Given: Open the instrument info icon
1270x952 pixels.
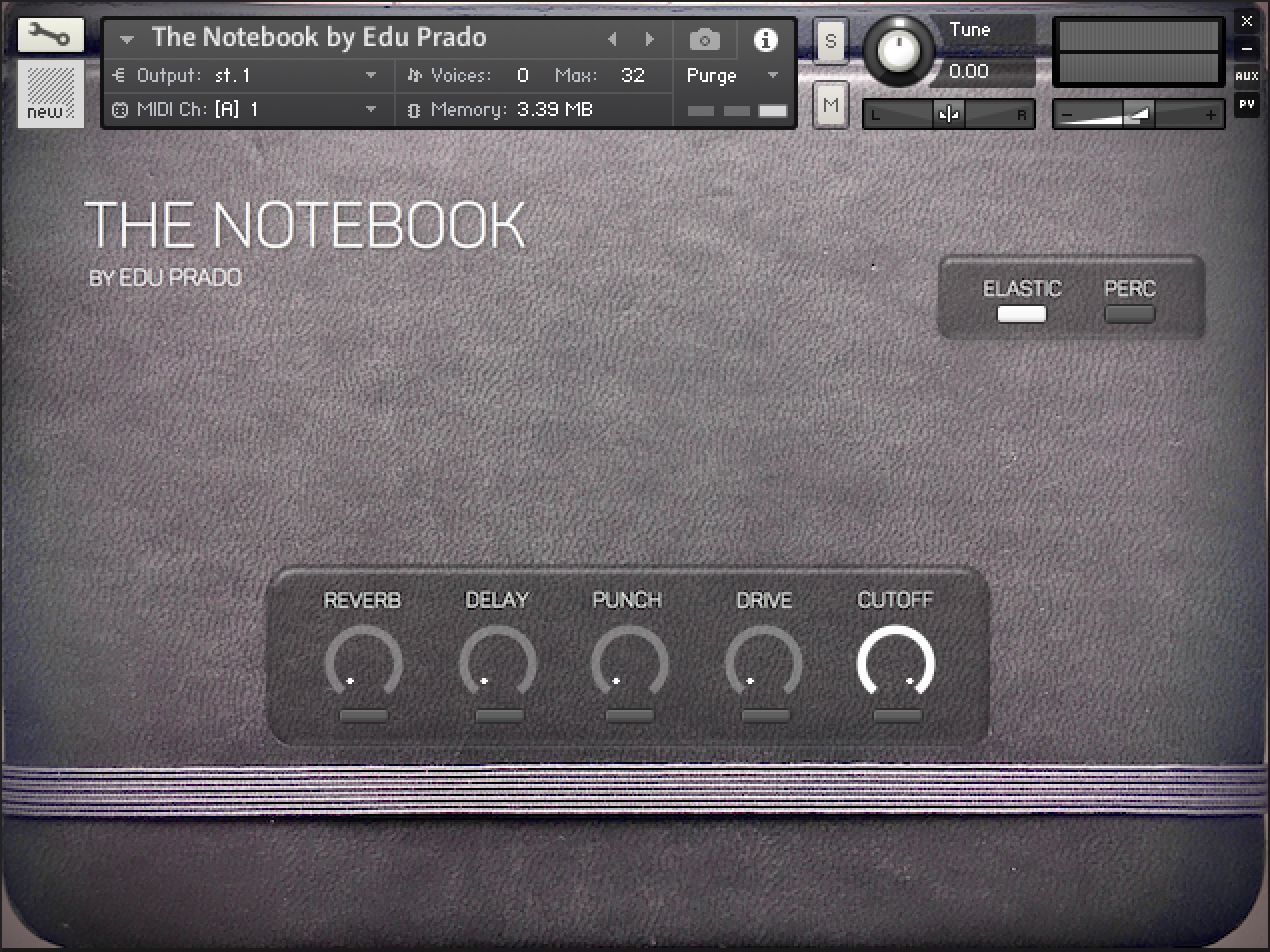Looking at the screenshot, I should tap(766, 40).
